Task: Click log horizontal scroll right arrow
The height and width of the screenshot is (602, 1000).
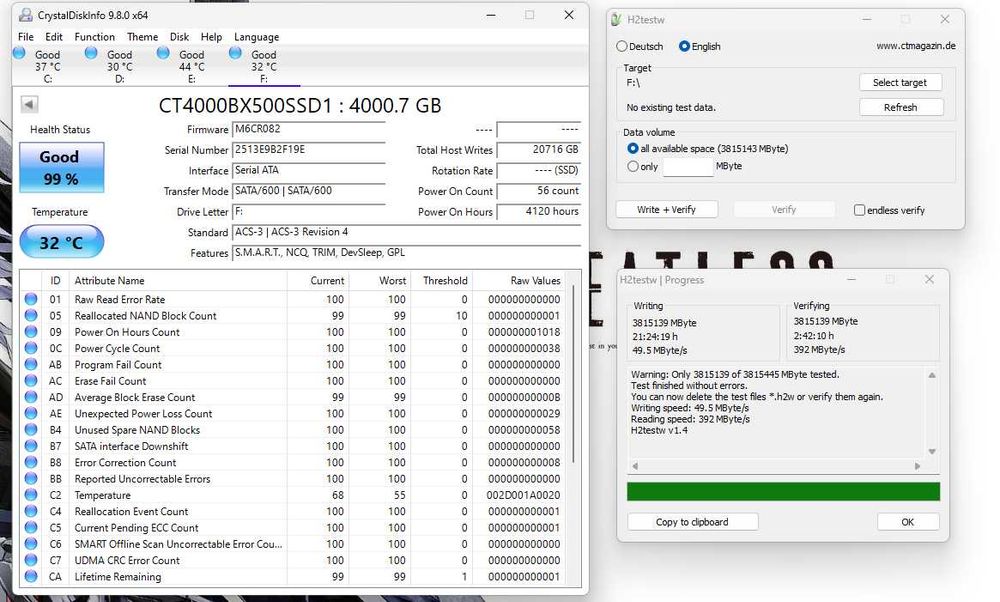Action: point(918,466)
